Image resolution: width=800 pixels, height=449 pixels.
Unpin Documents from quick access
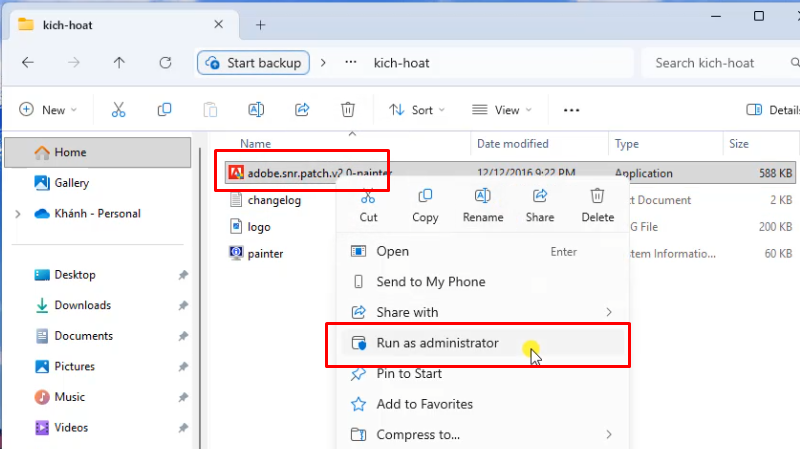pyautogui.click(x=183, y=336)
